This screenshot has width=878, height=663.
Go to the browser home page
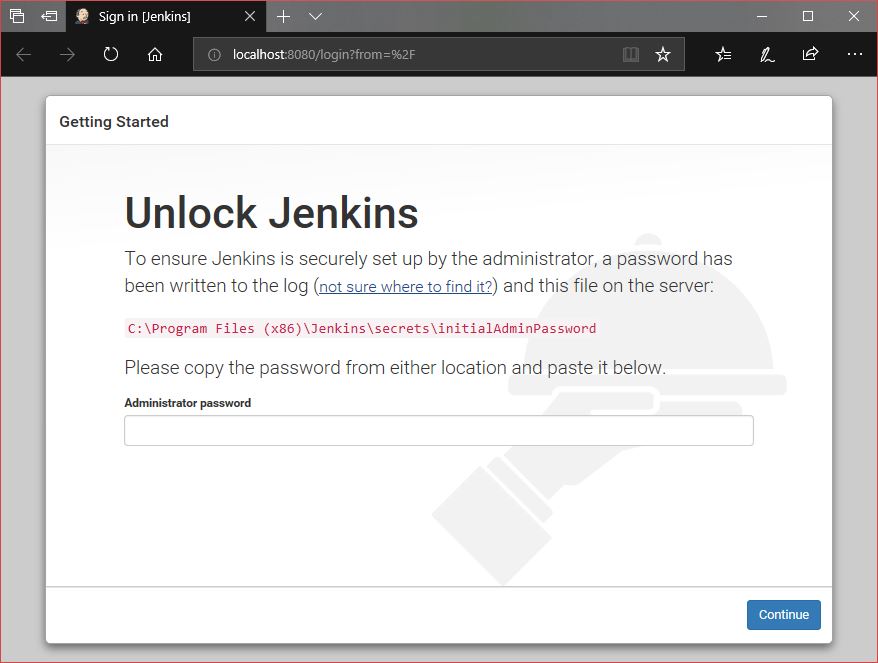pyautogui.click(x=155, y=55)
